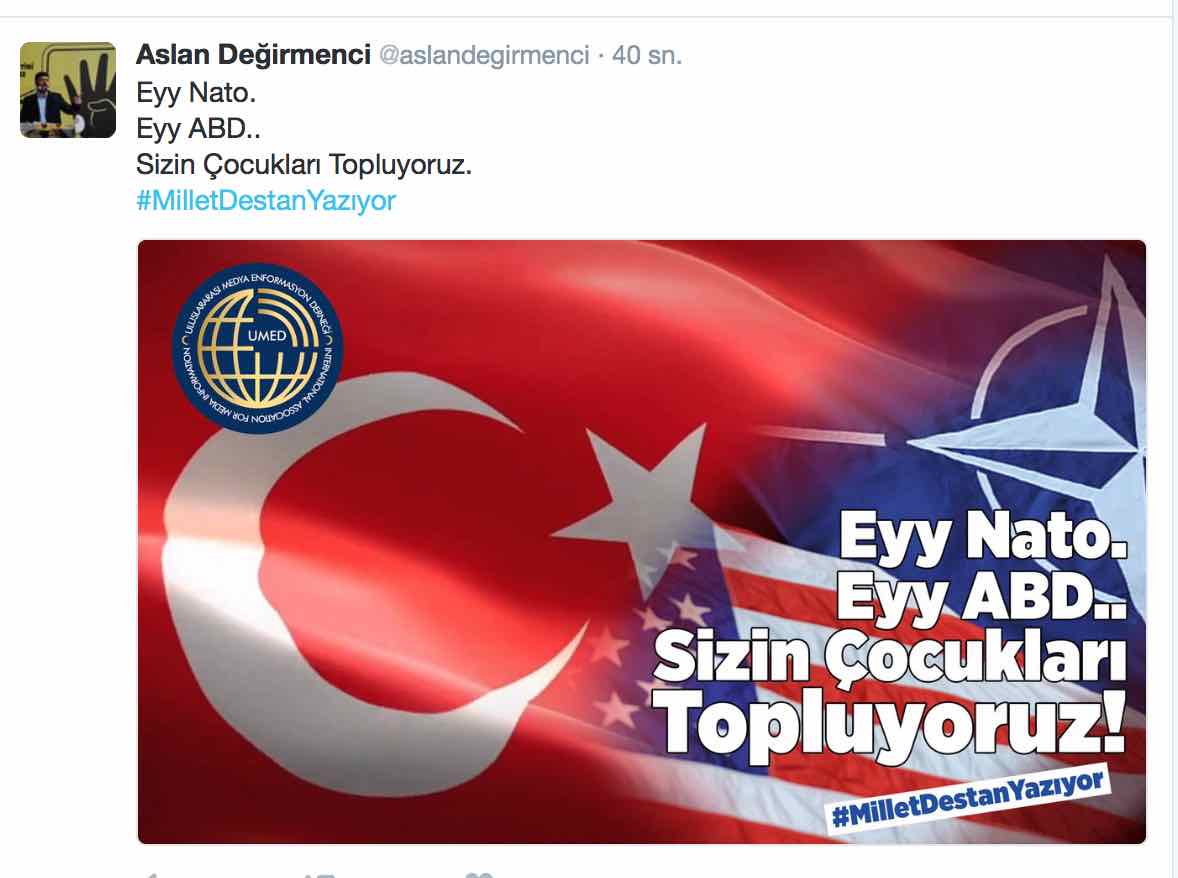Click tweet text 'Sizin Çocukları Topluyoruz.'
The width and height of the screenshot is (1178, 878).
pyautogui.click(x=304, y=164)
